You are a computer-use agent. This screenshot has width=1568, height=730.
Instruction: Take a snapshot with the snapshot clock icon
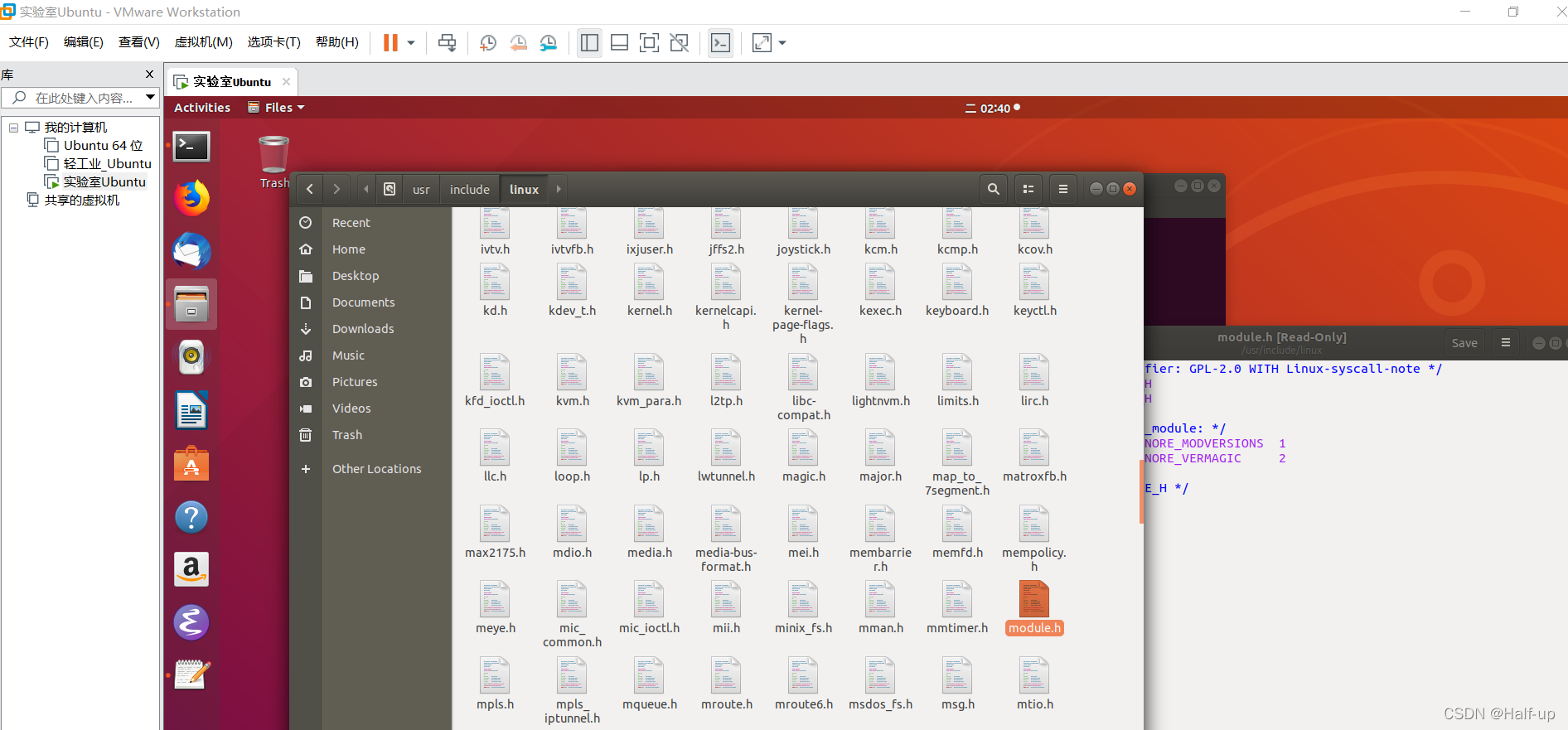coord(488,42)
